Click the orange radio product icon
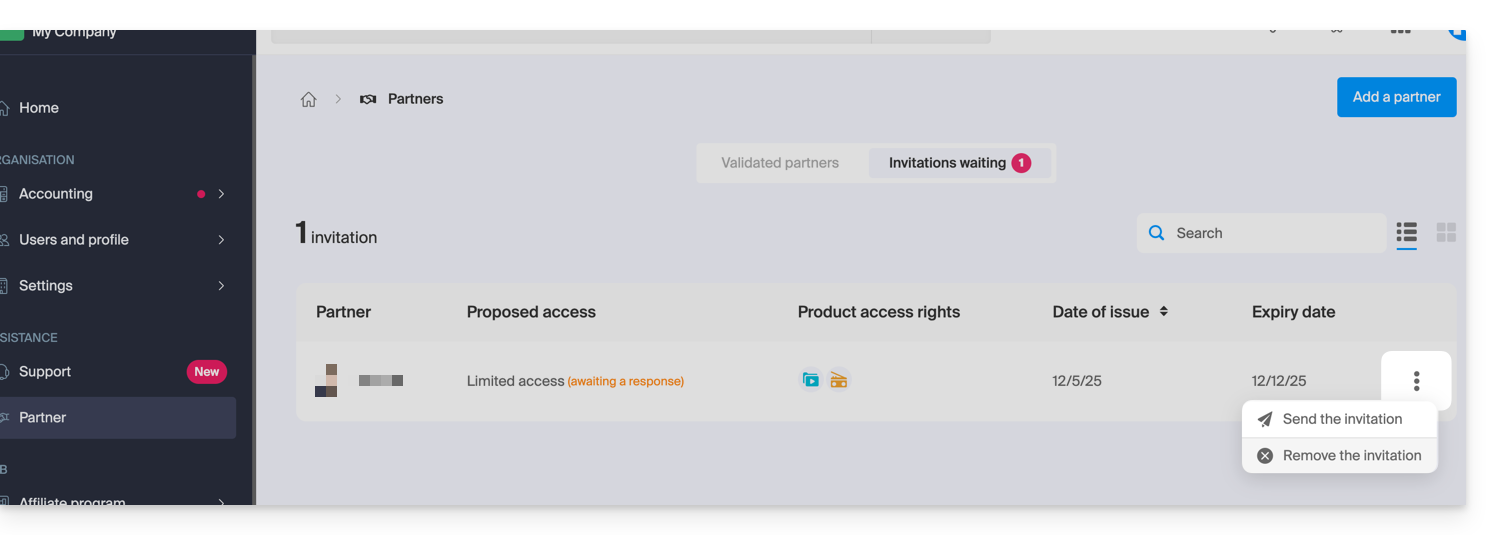This screenshot has height=535, width=1496. pos(839,380)
